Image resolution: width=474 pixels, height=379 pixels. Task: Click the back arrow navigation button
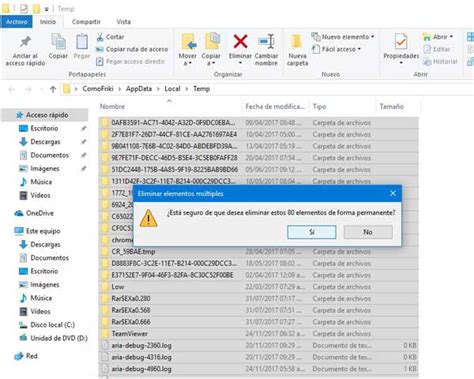pyautogui.click(x=12, y=89)
